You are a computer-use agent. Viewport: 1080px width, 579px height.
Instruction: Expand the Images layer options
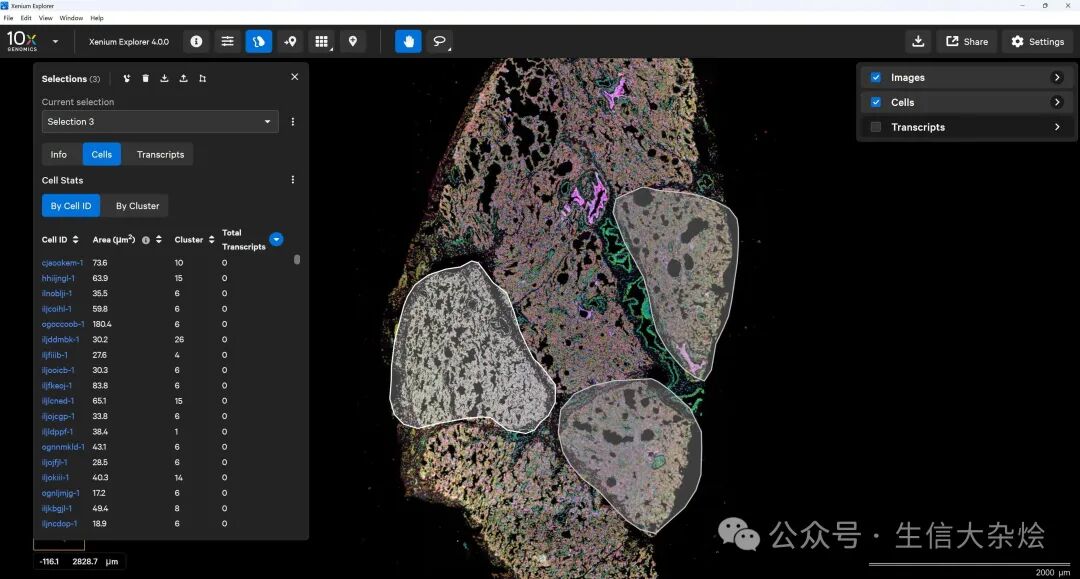click(x=1057, y=78)
